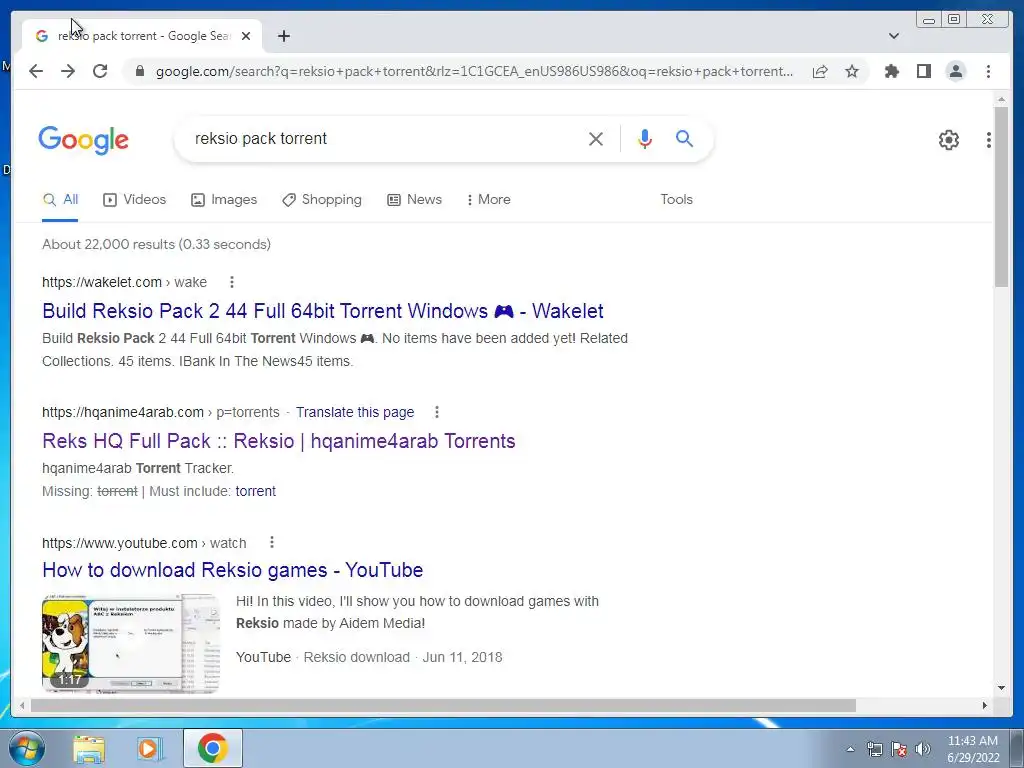Screen dimensions: 1024x768
Task: Close the reksio pack torrent tab
Action: coord(246,36)
